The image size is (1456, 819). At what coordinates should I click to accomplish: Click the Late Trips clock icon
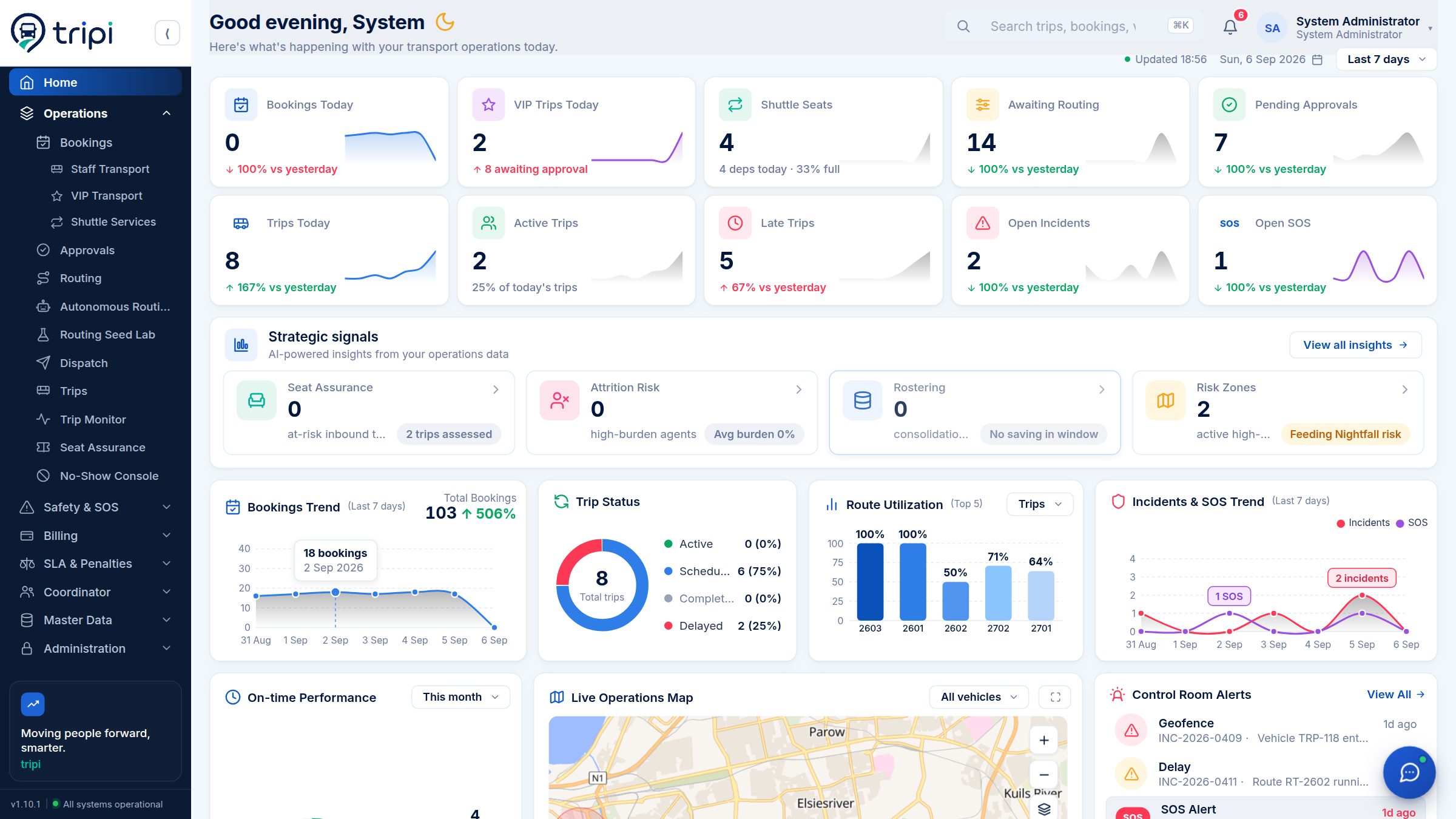[x=735, y=223]
